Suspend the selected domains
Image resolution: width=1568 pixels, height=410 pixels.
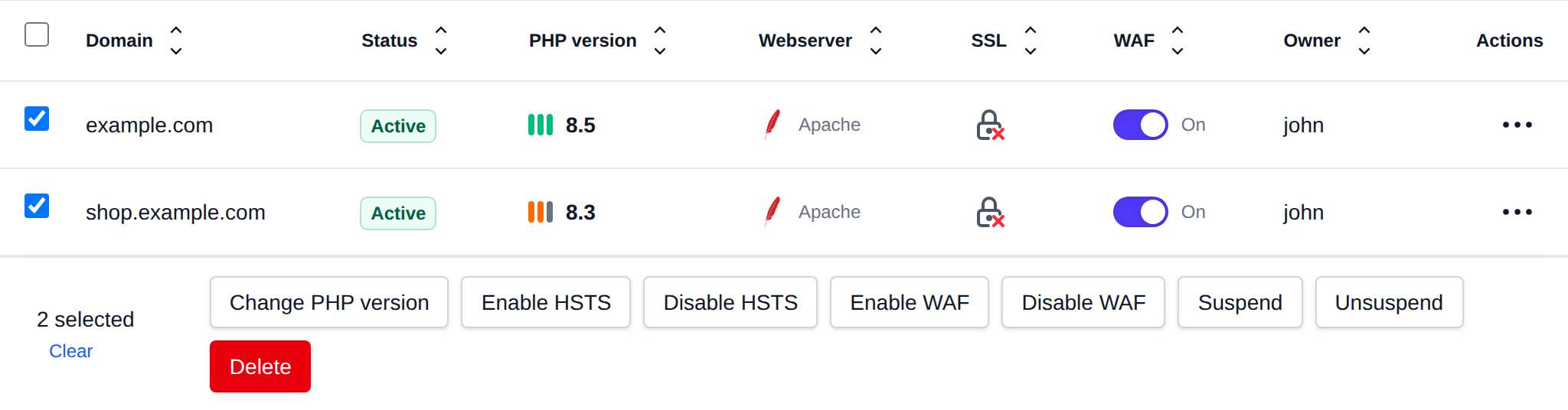pos(1240,302)
